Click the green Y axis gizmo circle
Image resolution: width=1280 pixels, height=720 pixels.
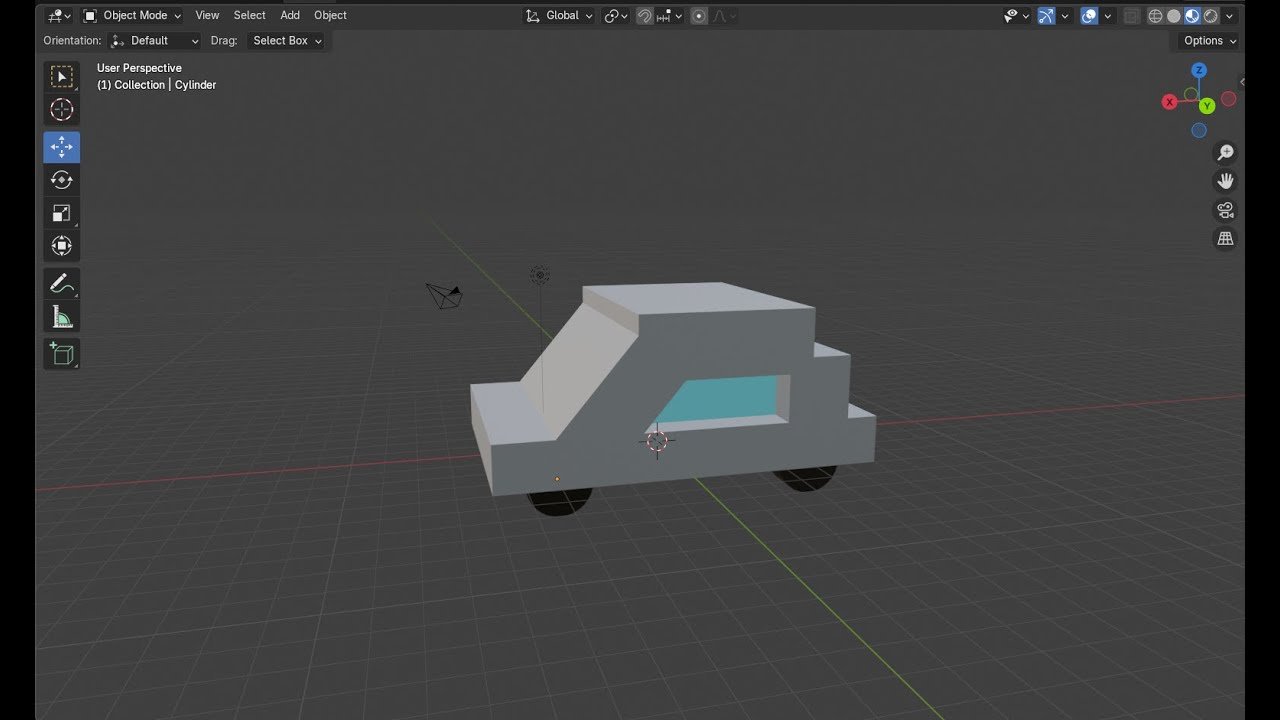[x=1207, y=106]
